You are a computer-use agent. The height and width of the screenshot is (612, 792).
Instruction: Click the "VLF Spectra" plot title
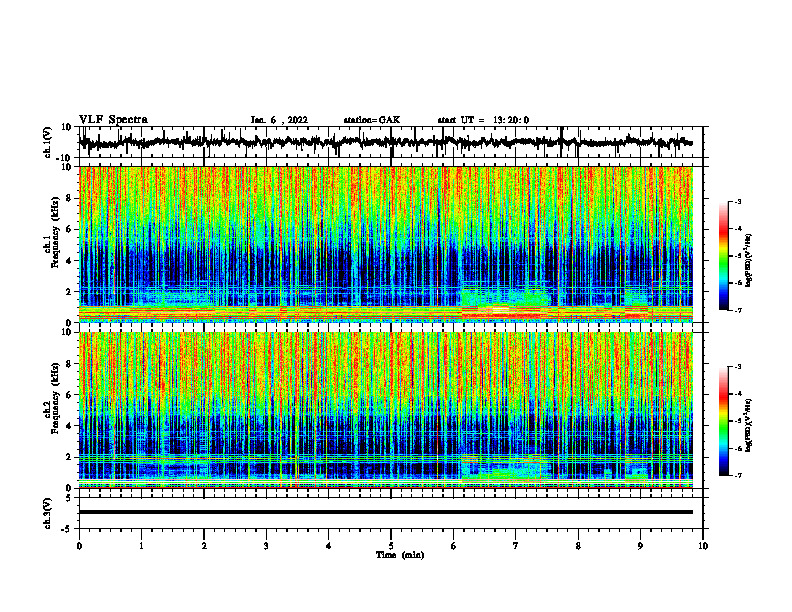(x=113, y=120)
